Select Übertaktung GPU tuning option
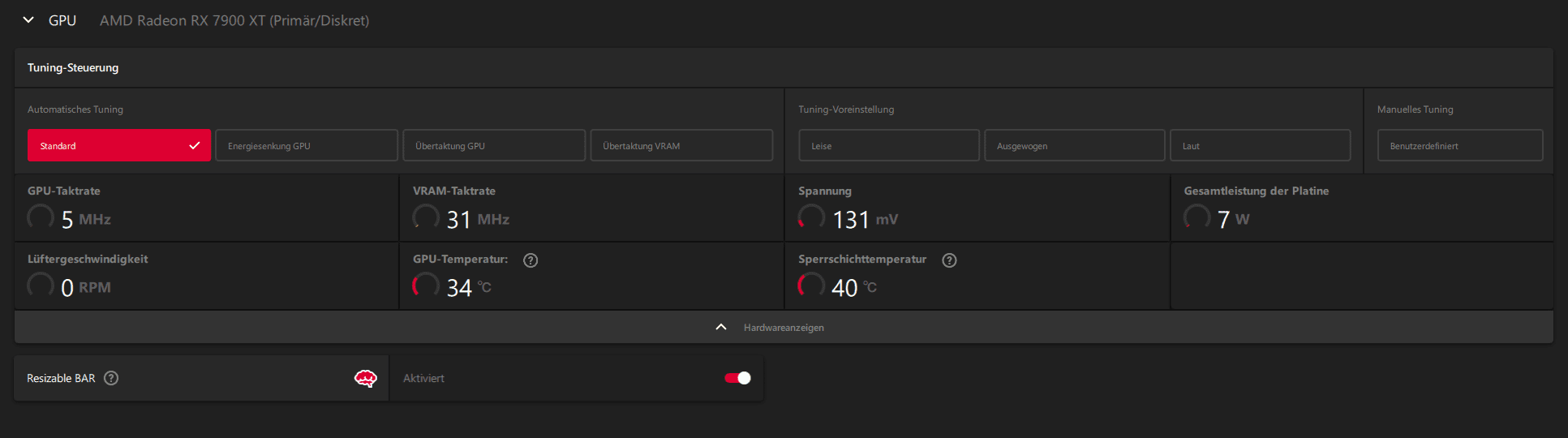Screen dimensions: 1568x438 (494, 146)
